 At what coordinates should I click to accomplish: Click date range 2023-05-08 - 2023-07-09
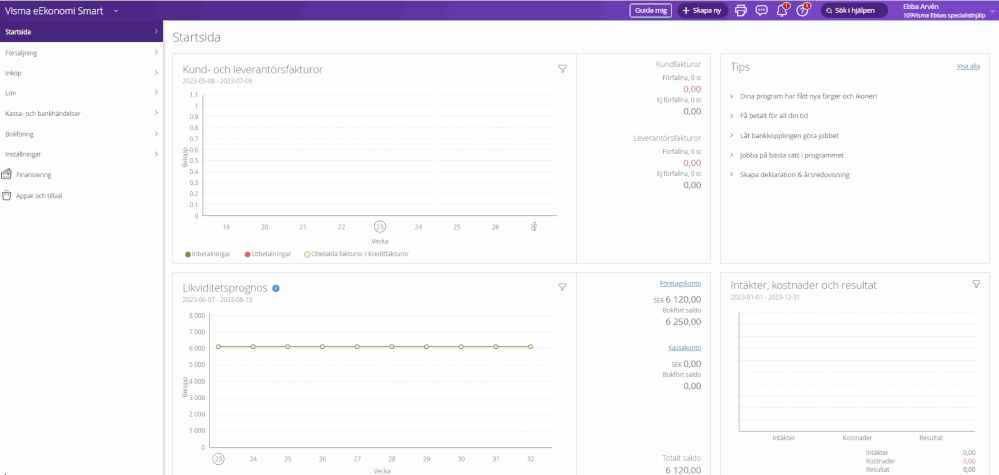[218, 82]
